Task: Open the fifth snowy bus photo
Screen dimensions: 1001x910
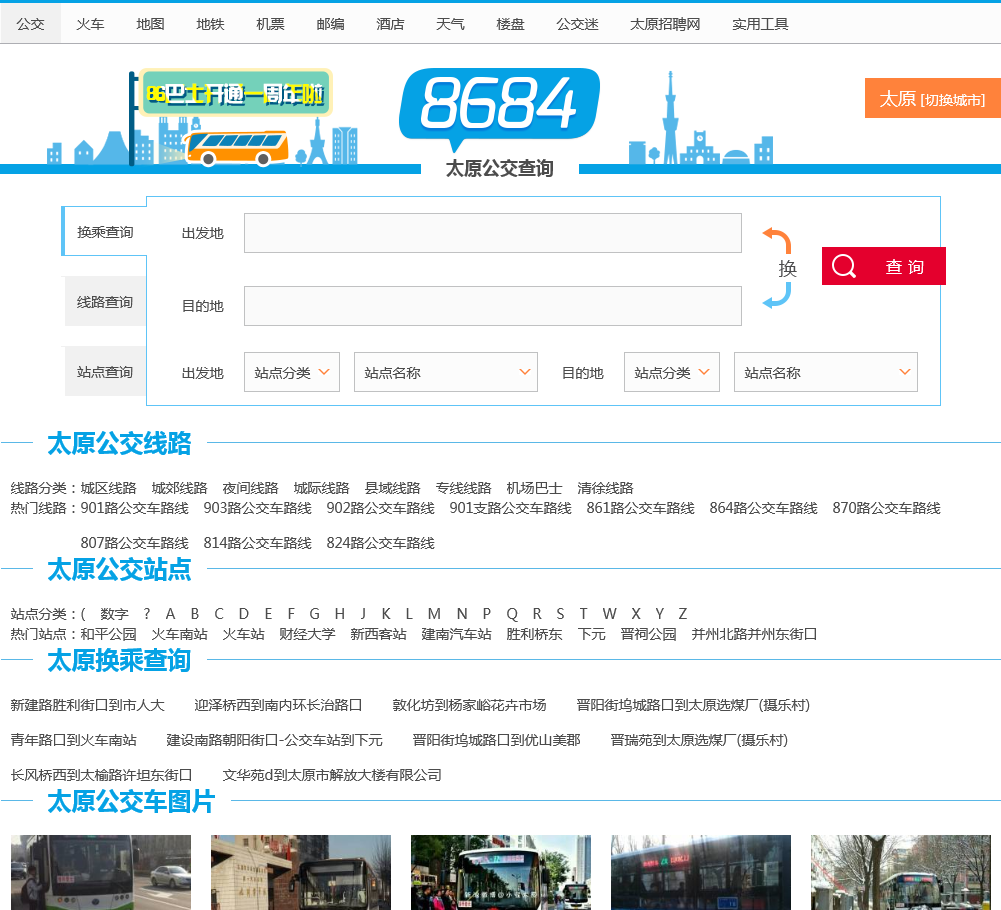Action: [901, 872]
